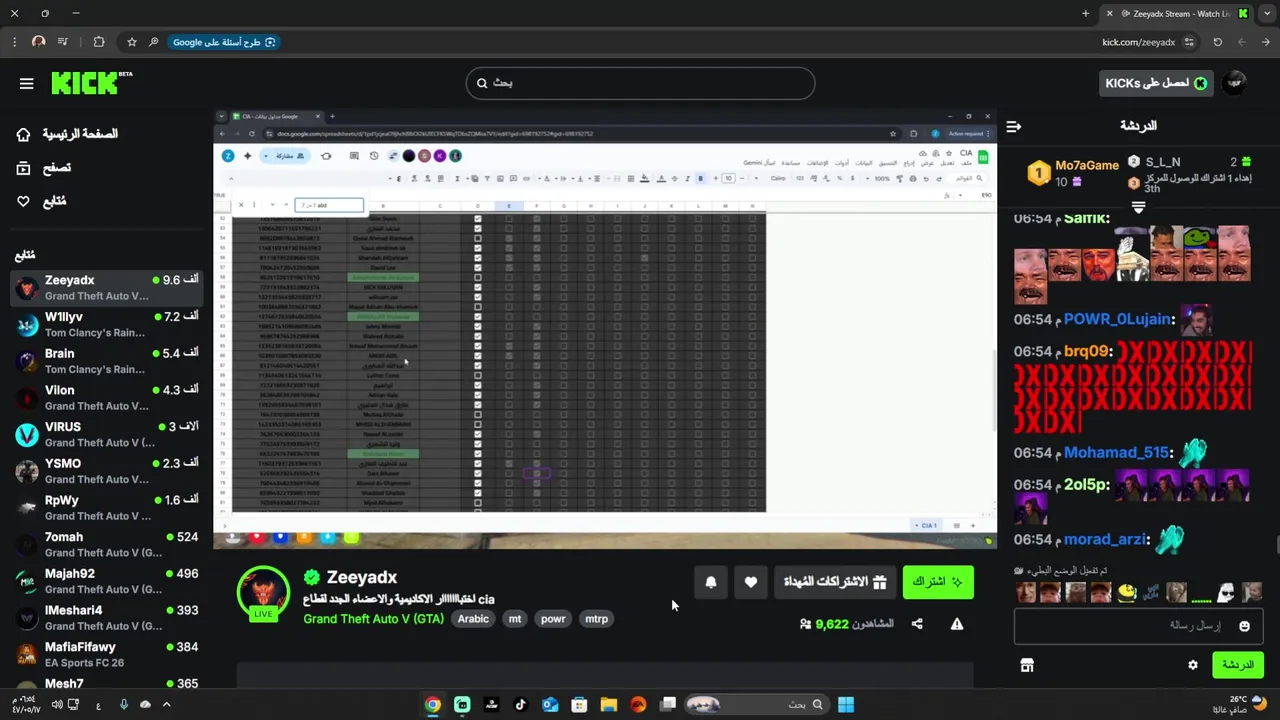The width and height of the screenshot is (1280, 720).
Task: Collapse the chat panel
Action: [x=1013, y=126]
